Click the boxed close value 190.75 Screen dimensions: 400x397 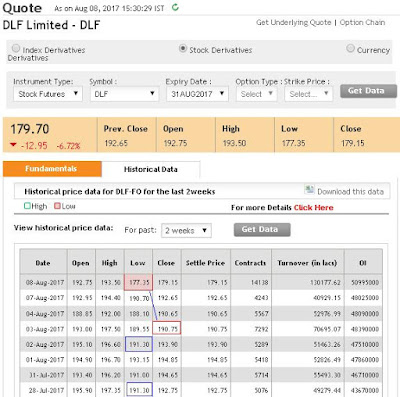(x=167, y=329)
